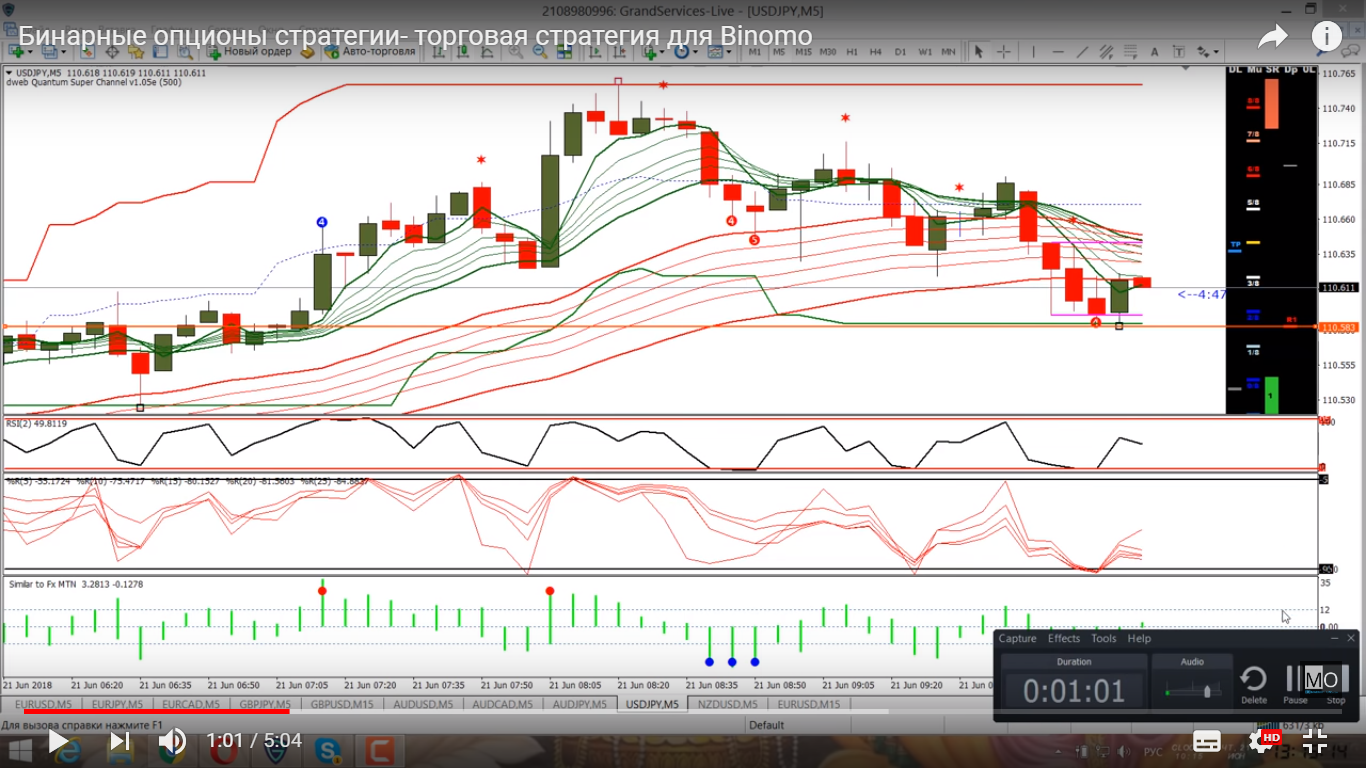Pause the screen recording
Viewport: 1366px width, 768px height.
click(x=1296, y=684)
